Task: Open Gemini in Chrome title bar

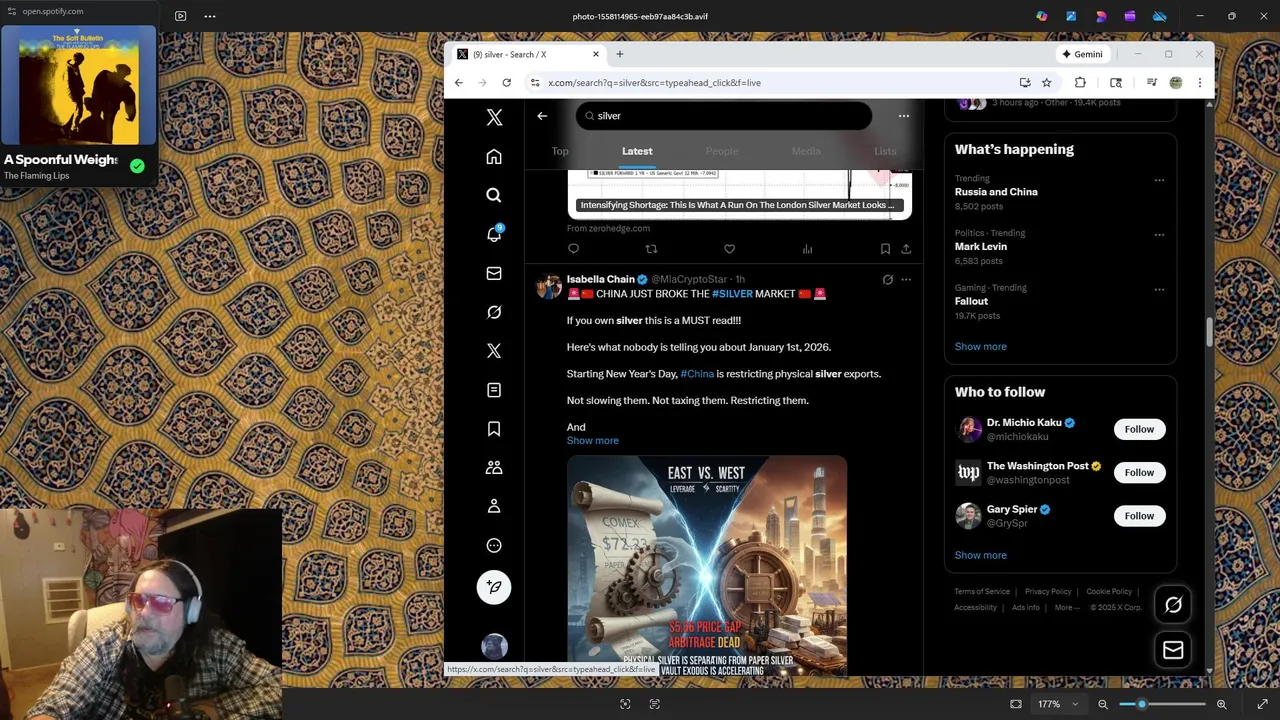Action: pyautogui.click(x=1083, y=54)
